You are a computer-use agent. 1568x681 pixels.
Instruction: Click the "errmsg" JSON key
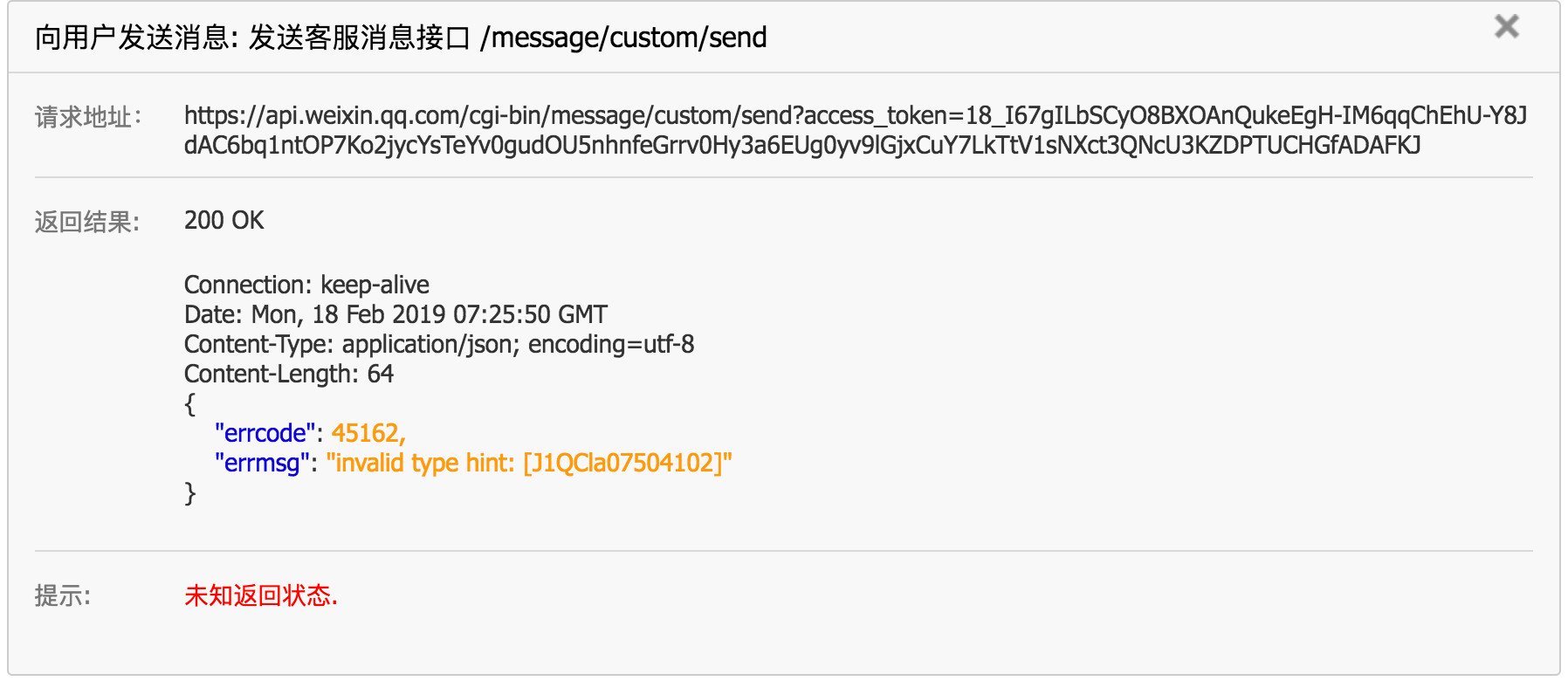(x=262, y=463)
